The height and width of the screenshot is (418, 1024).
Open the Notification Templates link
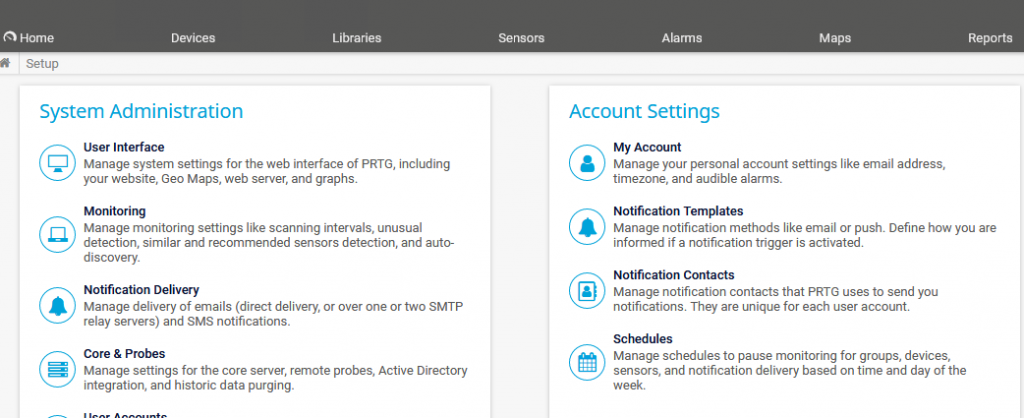click(x=678, y=211)
